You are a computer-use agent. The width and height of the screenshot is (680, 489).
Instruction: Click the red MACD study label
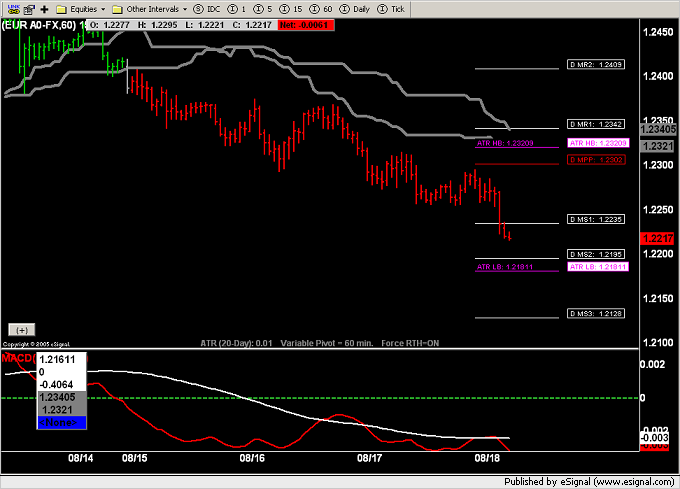click(x=17, y=358)
